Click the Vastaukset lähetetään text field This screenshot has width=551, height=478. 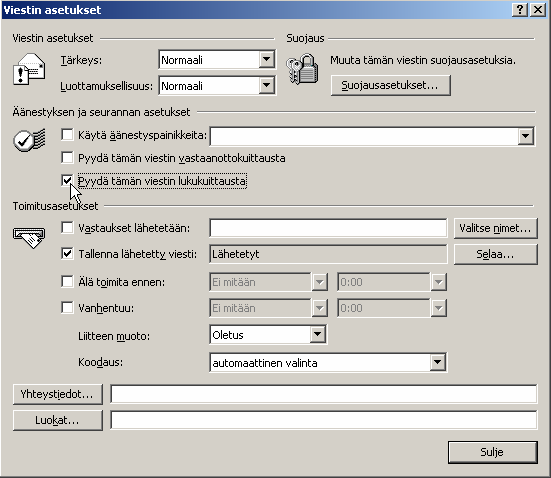coord(328,228)
